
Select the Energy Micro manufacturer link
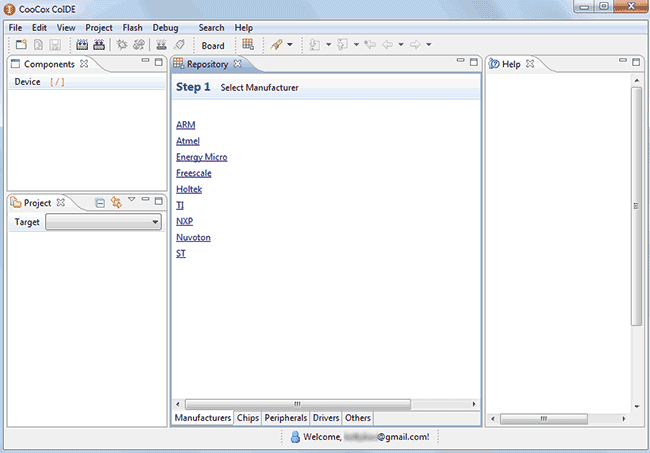tap(201, 157)
